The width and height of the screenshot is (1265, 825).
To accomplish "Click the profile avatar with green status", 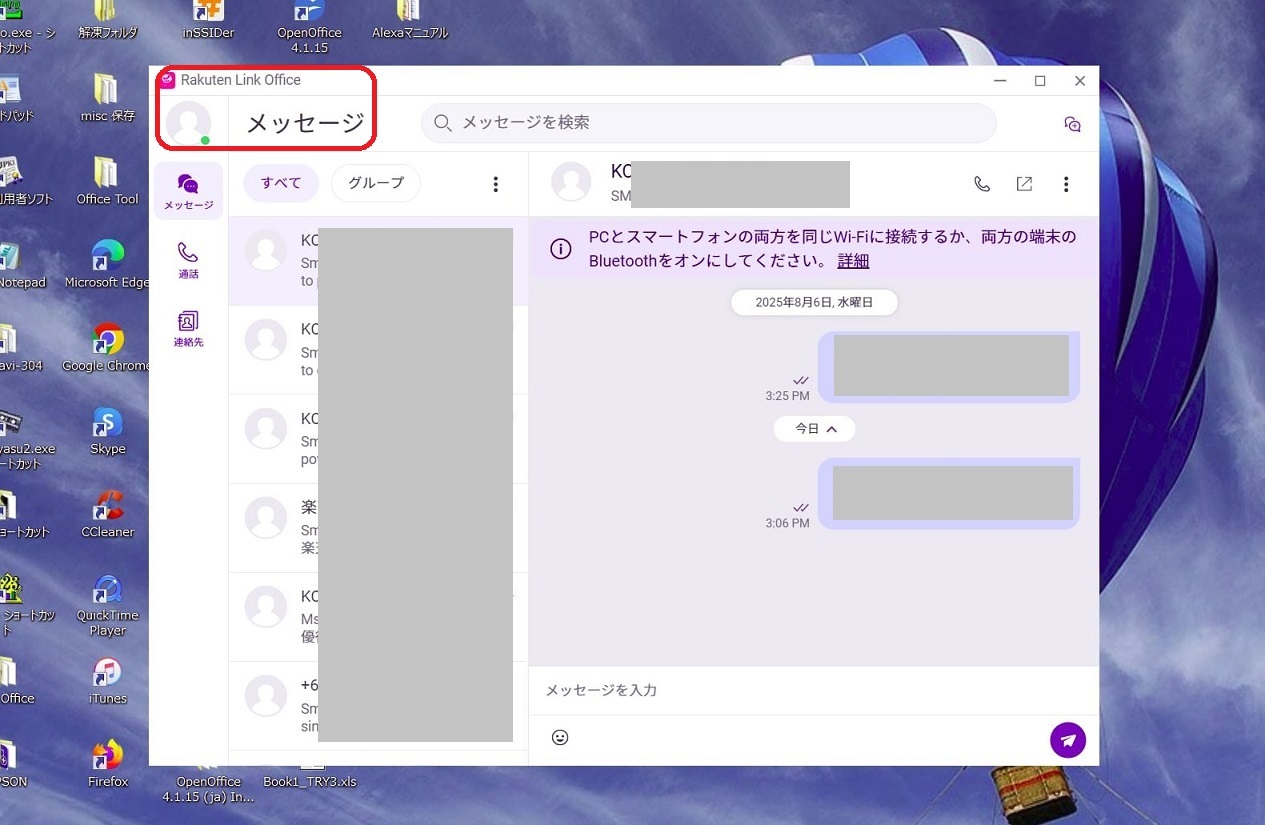I will coord(188,123).
